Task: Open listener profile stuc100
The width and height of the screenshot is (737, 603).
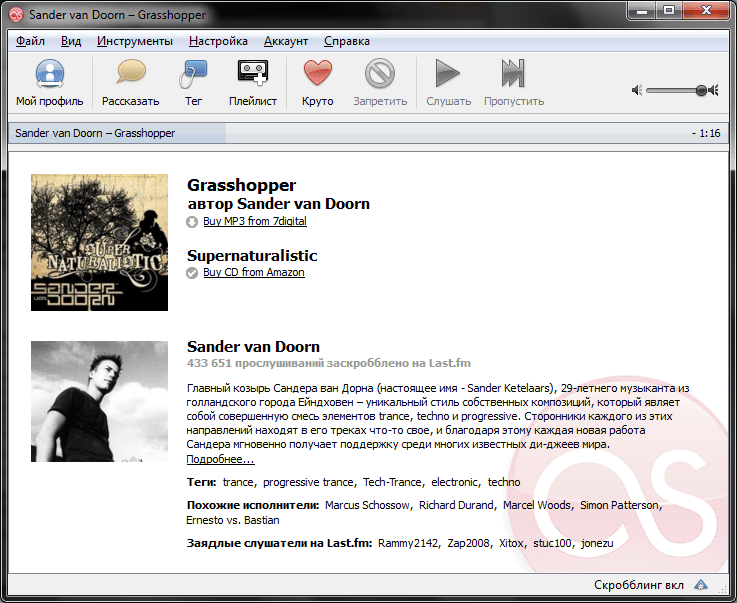Action: (x=552, y=543)
